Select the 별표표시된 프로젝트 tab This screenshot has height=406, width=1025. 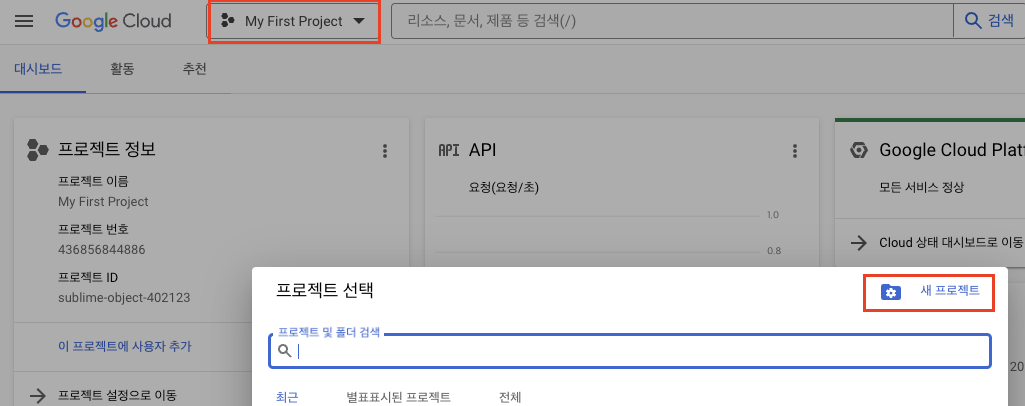tap(398, 397)
